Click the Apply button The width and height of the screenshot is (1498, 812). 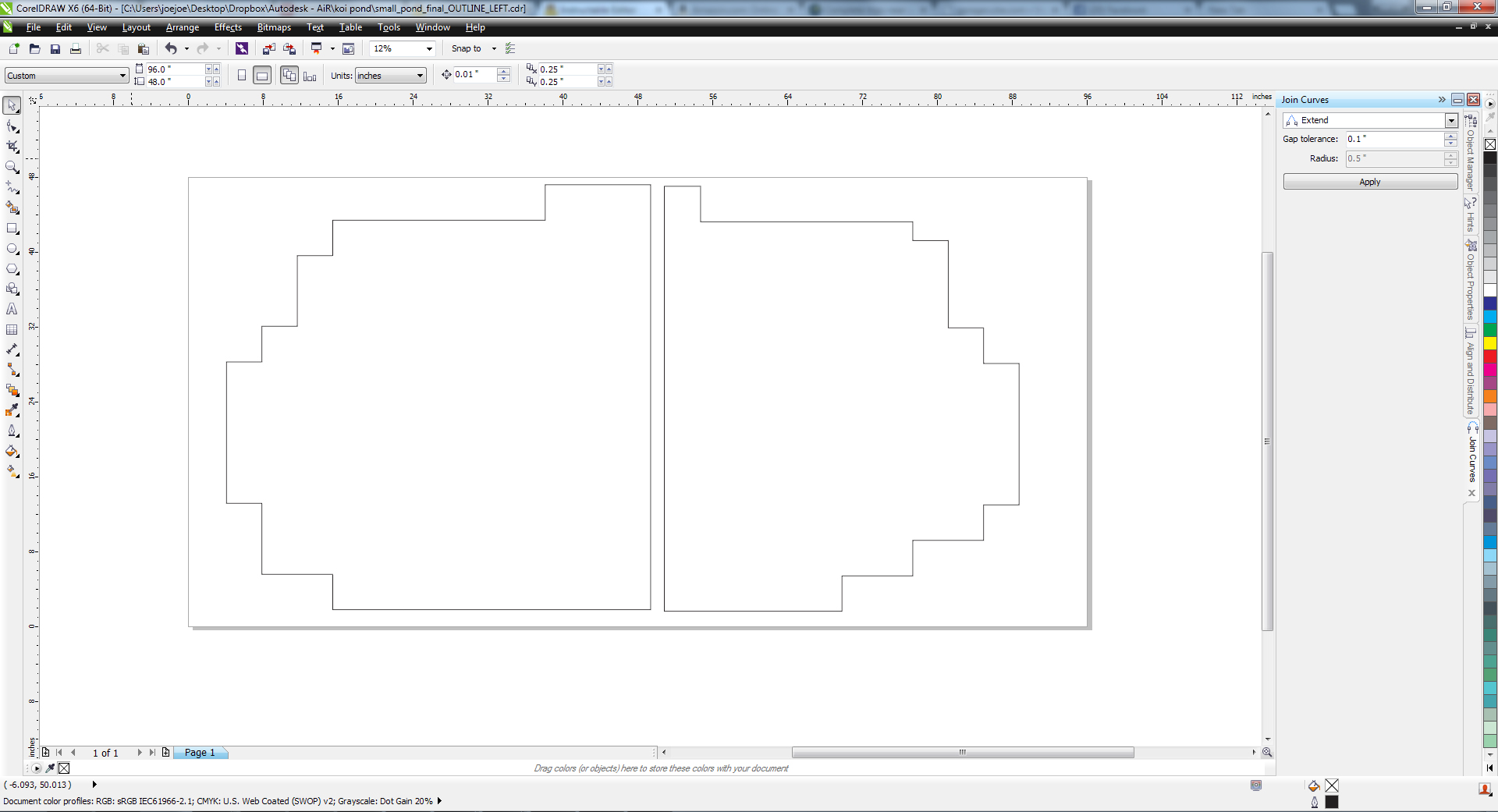[1370, 182]
